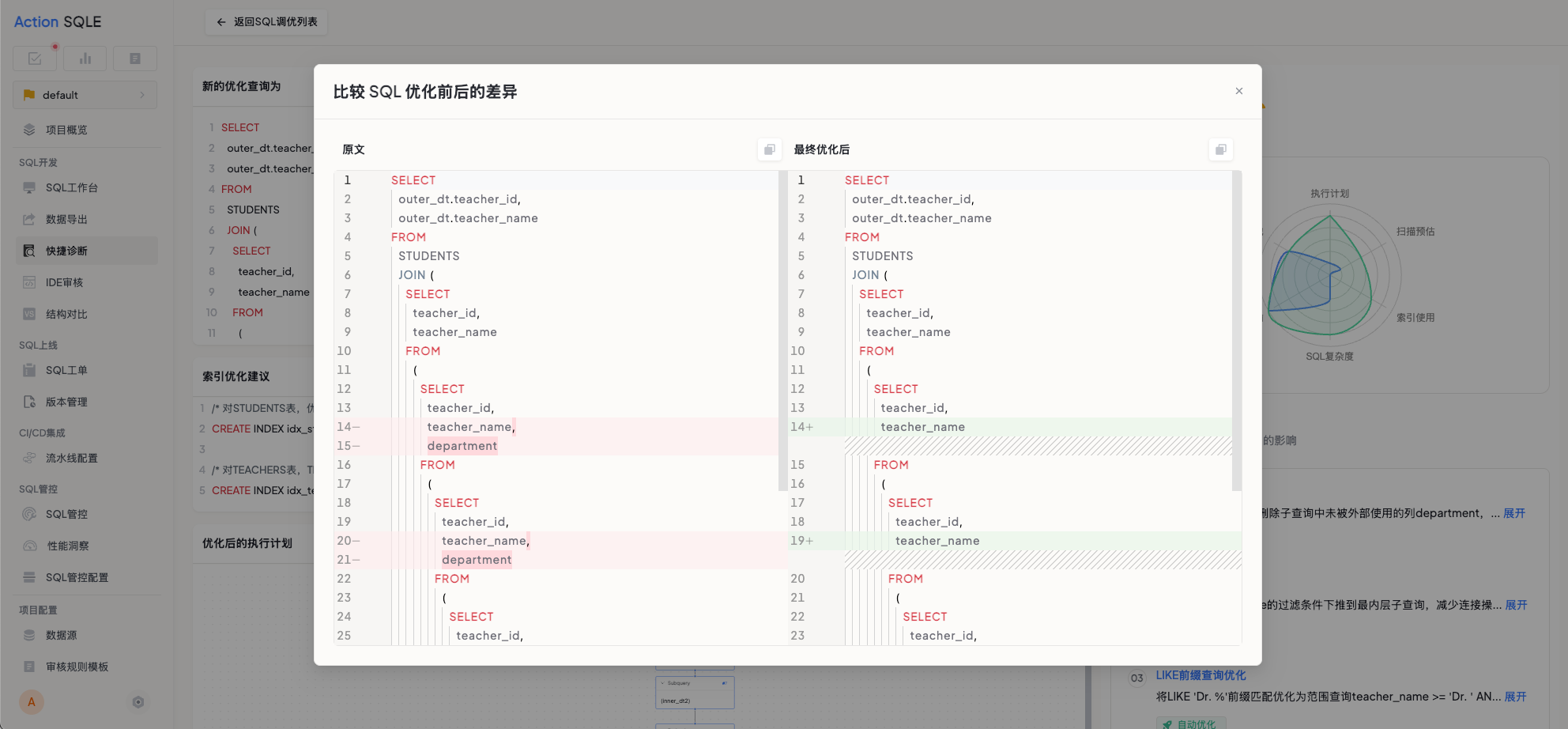Screen dimensions: 1568x729
Task: Open 结构对比 in the sidebar
Action: pyautogui.click(x=66, y=315)
